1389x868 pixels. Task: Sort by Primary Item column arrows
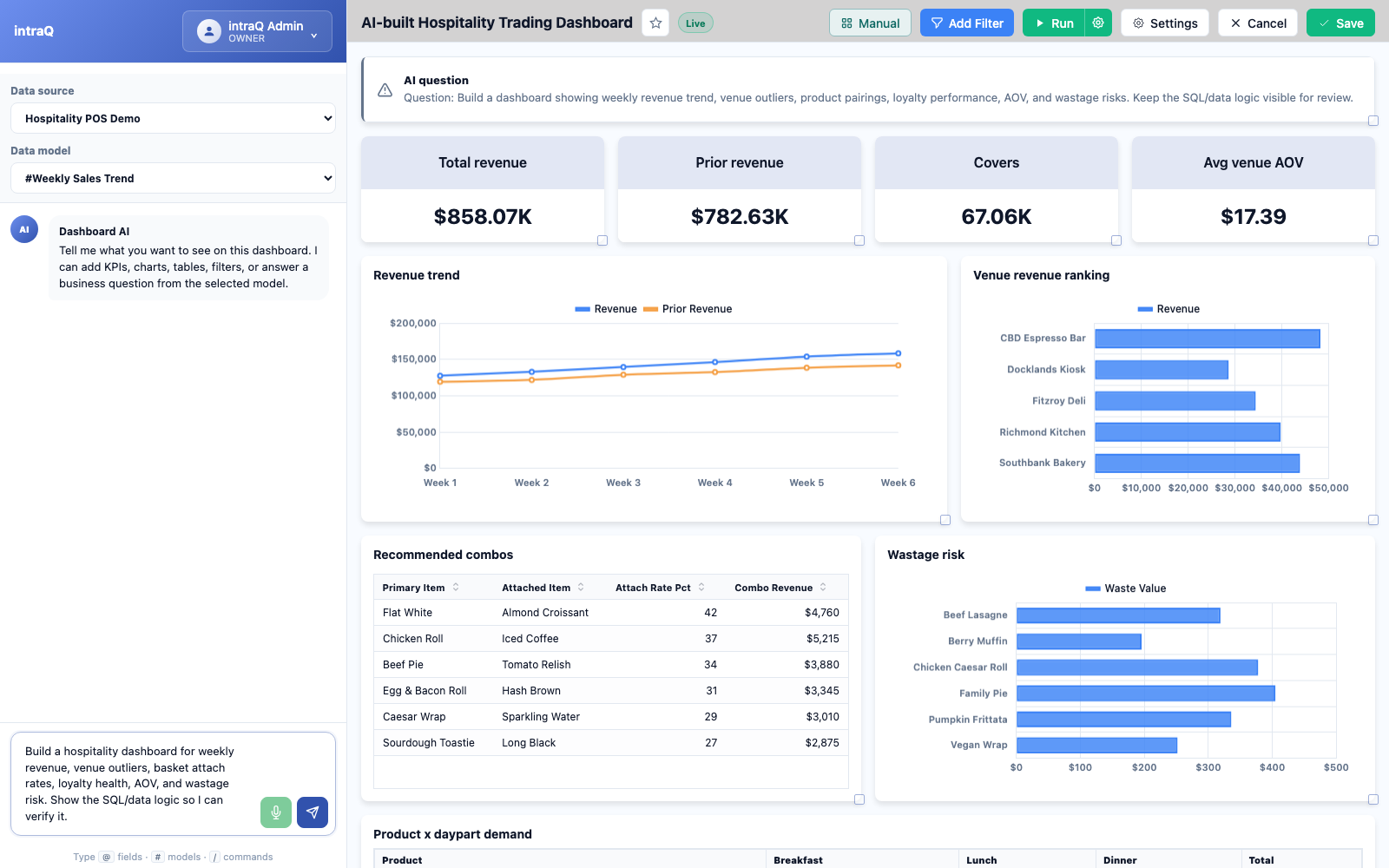coord(456,588)
